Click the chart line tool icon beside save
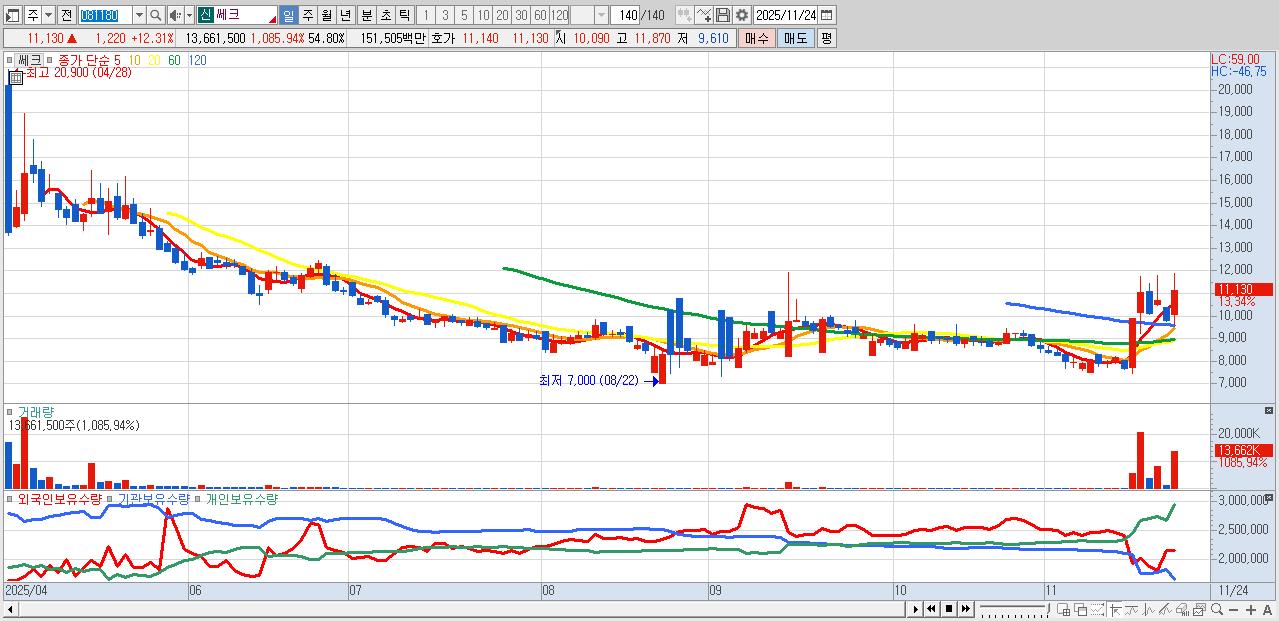1279x621 pixels. (703, 15)
